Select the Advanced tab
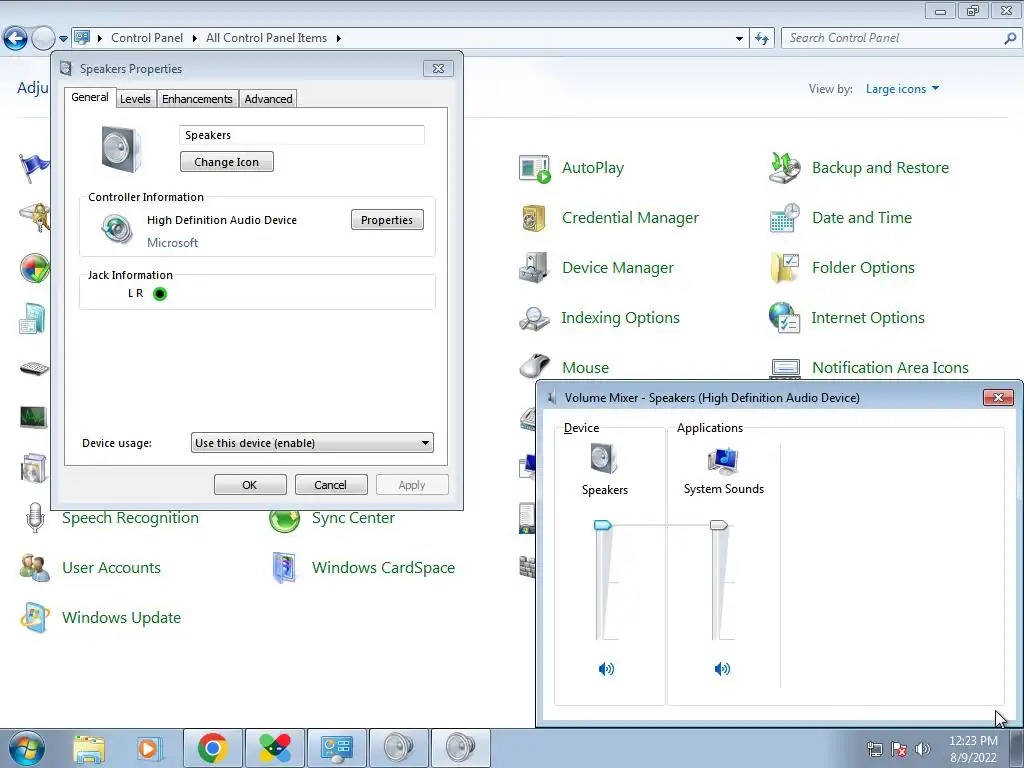 pyautogui.click(x=268, y=99)
